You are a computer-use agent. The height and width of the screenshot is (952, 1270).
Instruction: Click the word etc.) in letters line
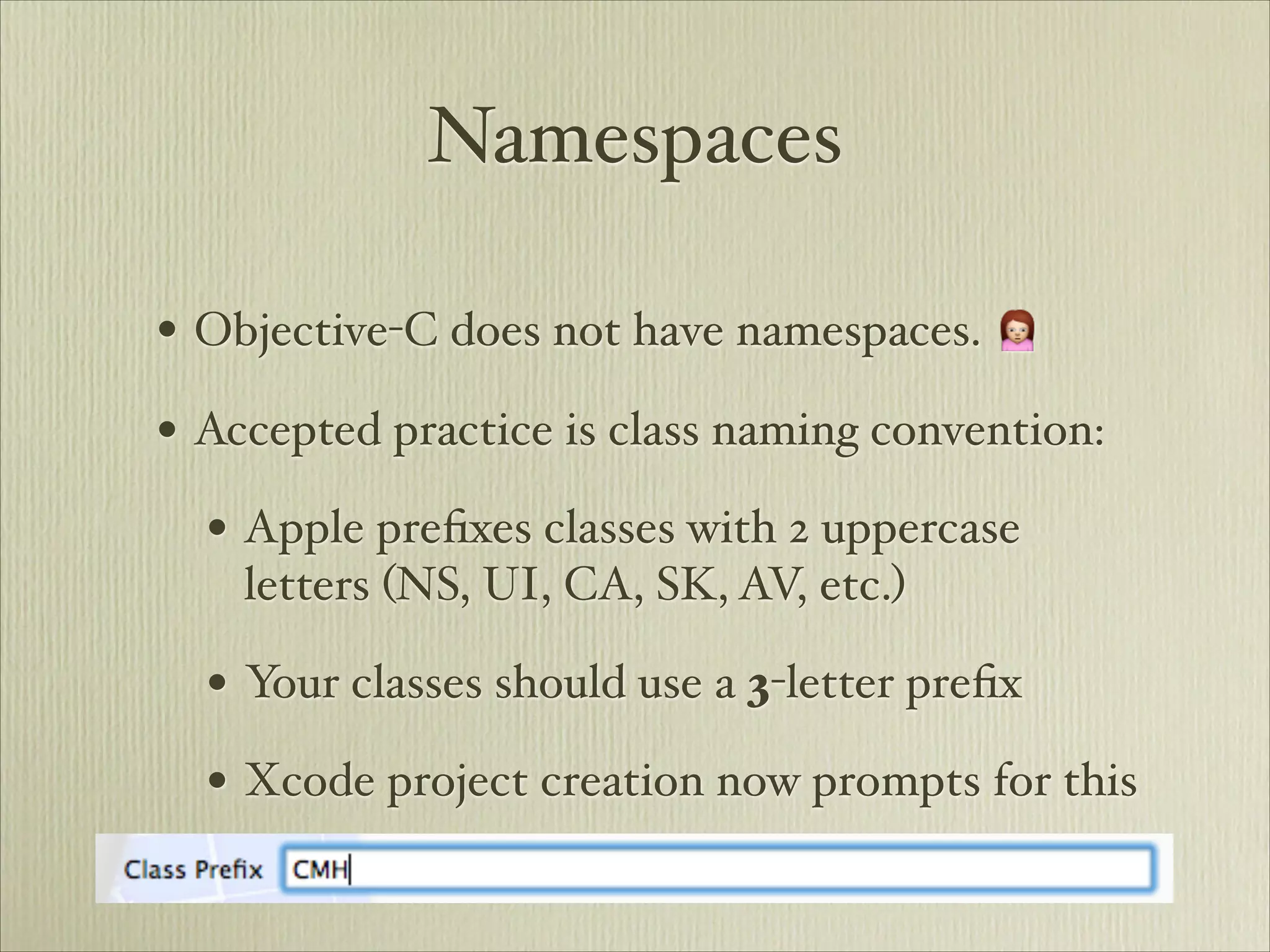[x=862, y=586]
